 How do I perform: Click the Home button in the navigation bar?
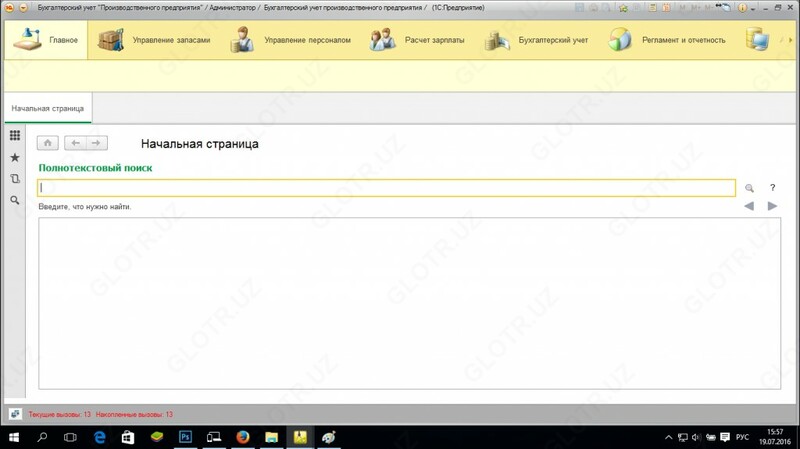click(x=47, y=143)
